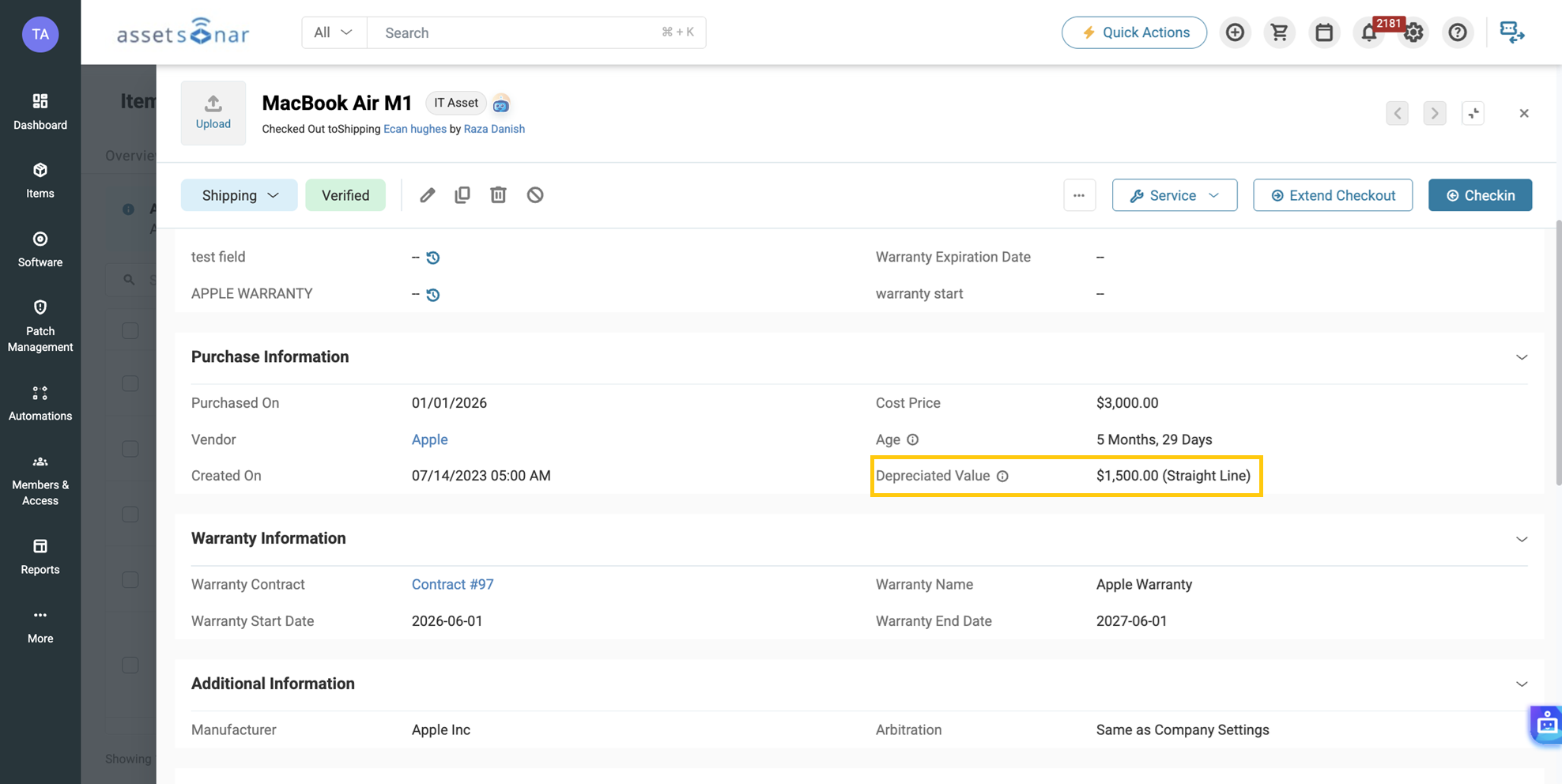
Task: Click the Quick Actions button
Action: point(1134,32)
